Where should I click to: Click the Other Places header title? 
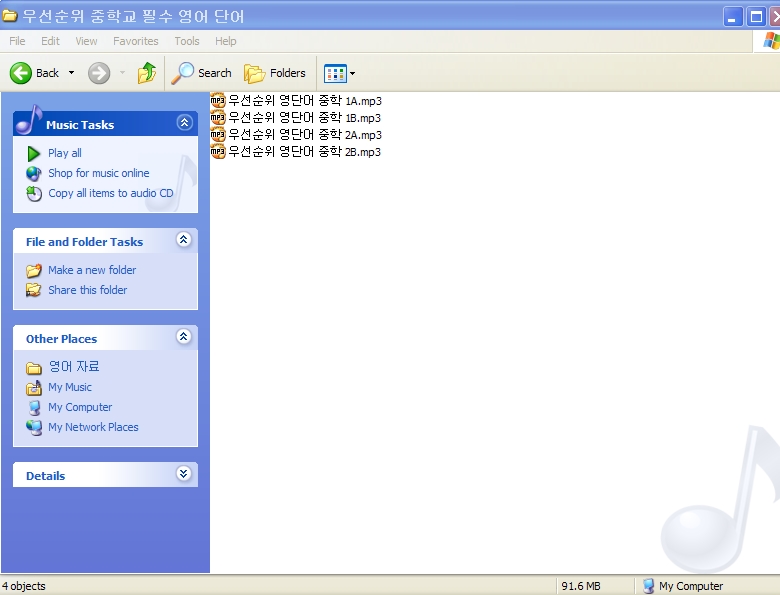(x=61, y=339)
